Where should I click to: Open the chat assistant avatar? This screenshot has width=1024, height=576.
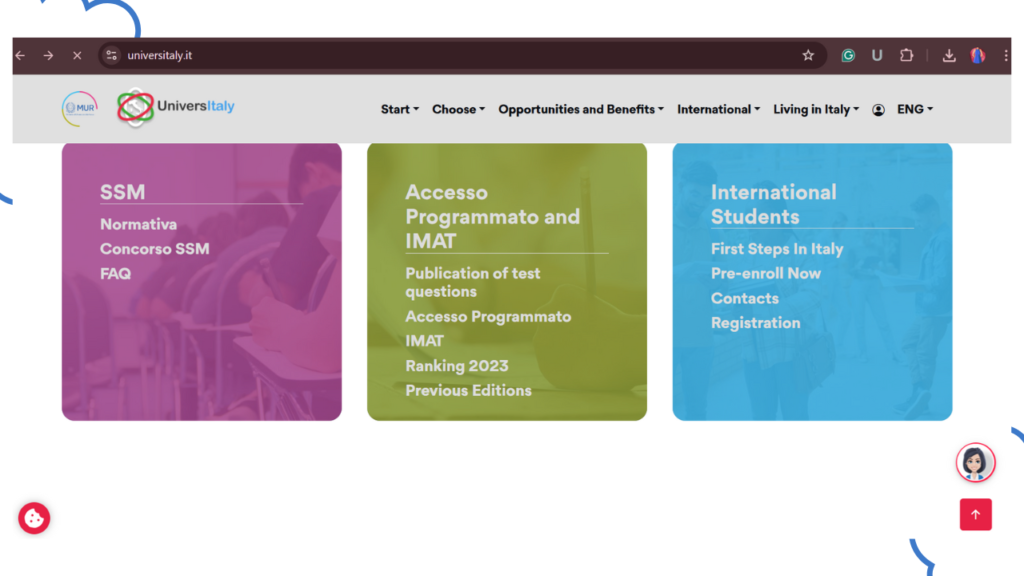click(x=975, y=462)
